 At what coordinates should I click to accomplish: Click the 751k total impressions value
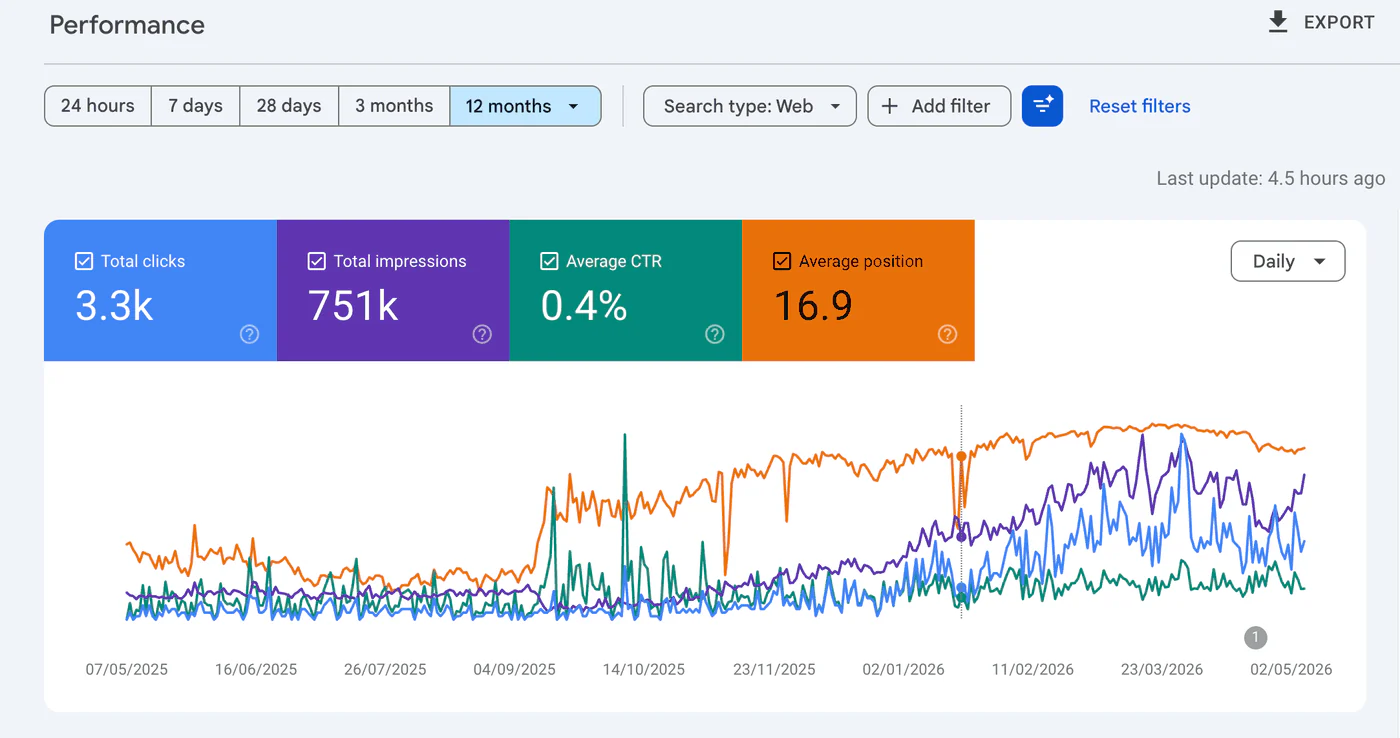coord(353,305)
